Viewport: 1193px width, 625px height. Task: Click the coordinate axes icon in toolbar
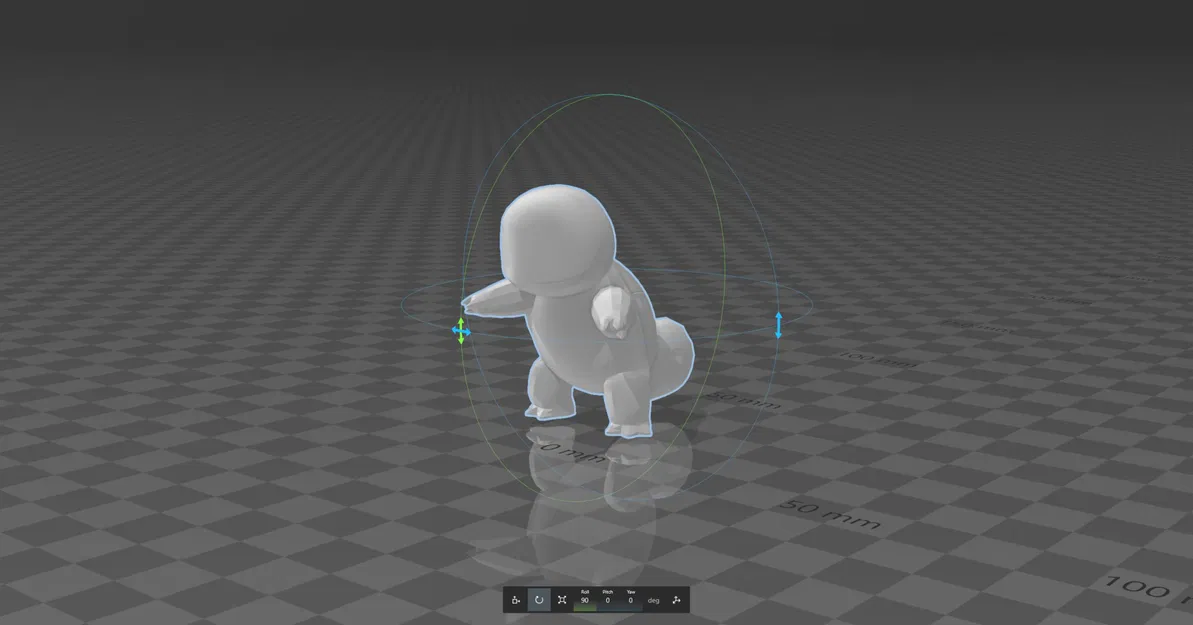[x=676, y=600]
